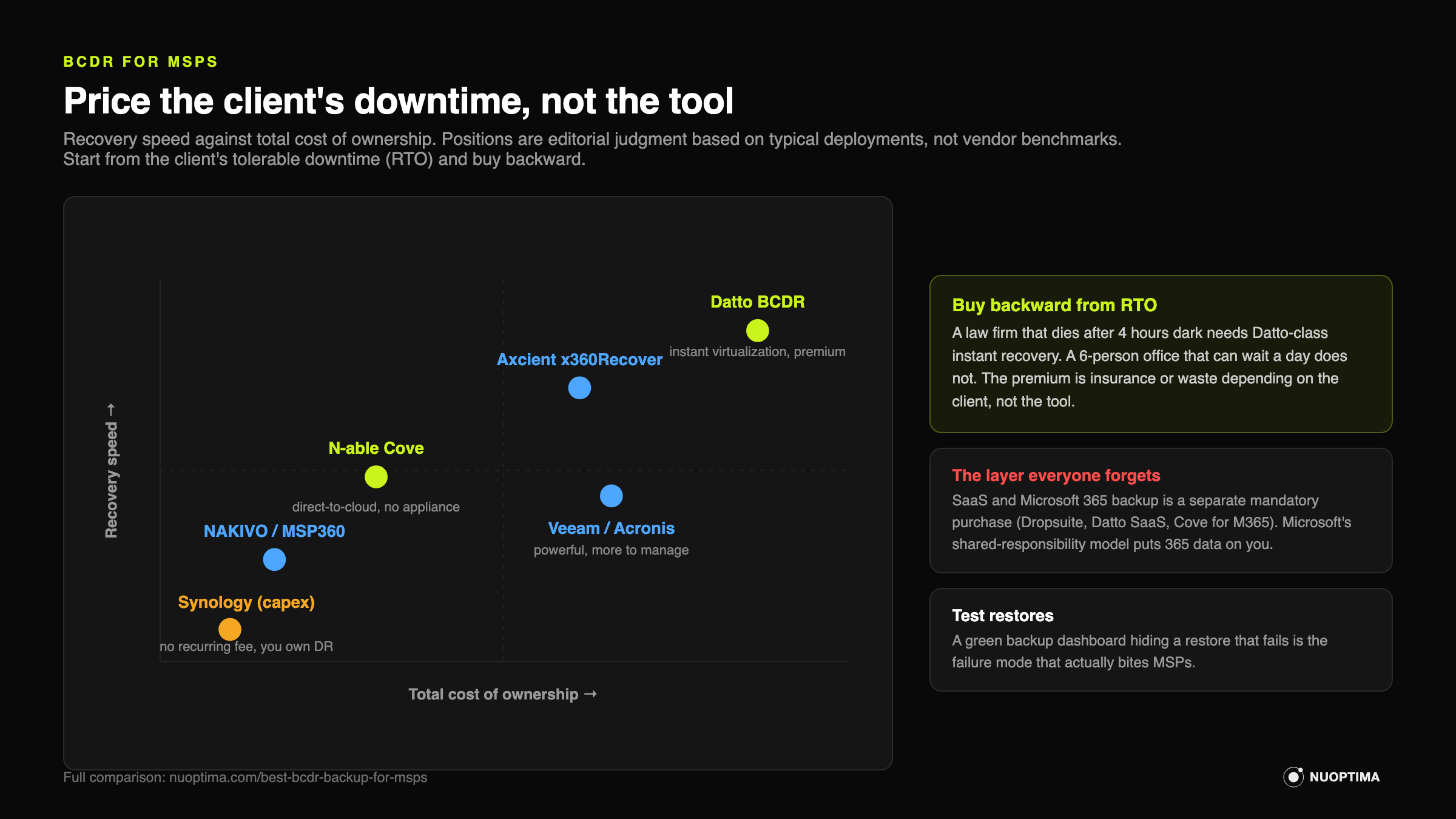Click "powerful, more to manage" caption
The width and height of the screenshot is (1456, 819).
pyautogui.click(x=611, y=550)
